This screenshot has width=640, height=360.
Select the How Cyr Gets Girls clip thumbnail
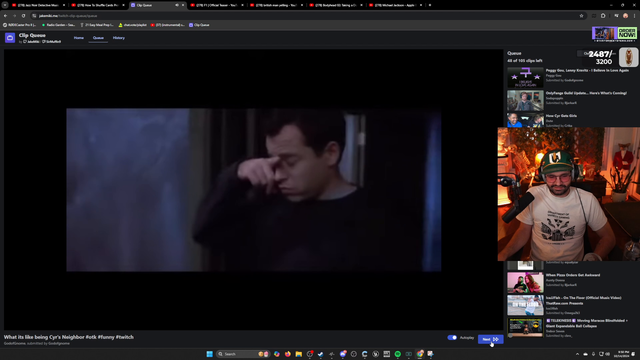click(x=525, y=121)
